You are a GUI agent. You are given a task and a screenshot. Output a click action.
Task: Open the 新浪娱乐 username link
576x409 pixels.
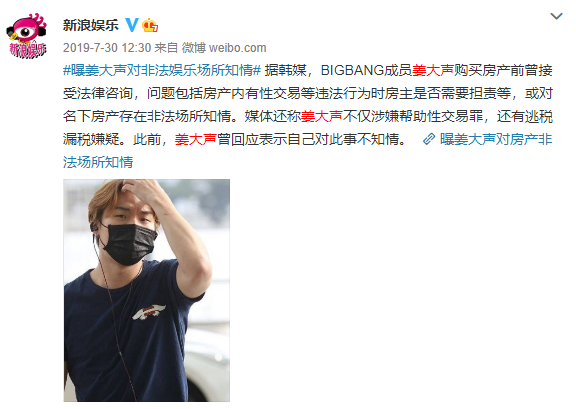pos(91,25)
